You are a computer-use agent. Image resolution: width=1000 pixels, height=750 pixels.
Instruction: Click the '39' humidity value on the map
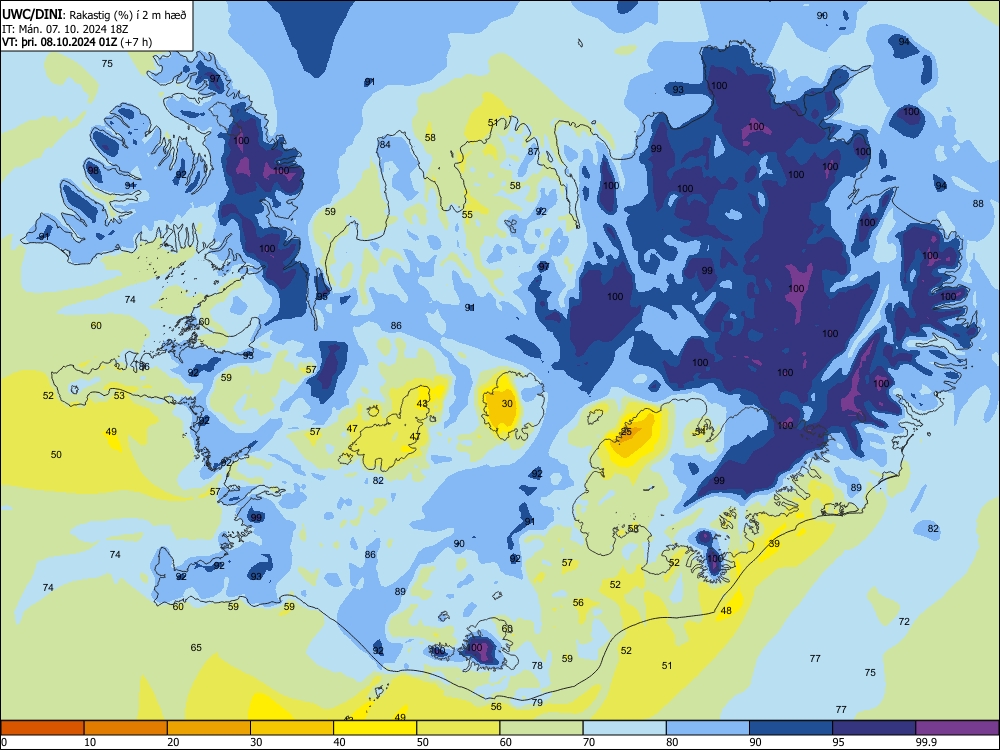click(774, 543)
